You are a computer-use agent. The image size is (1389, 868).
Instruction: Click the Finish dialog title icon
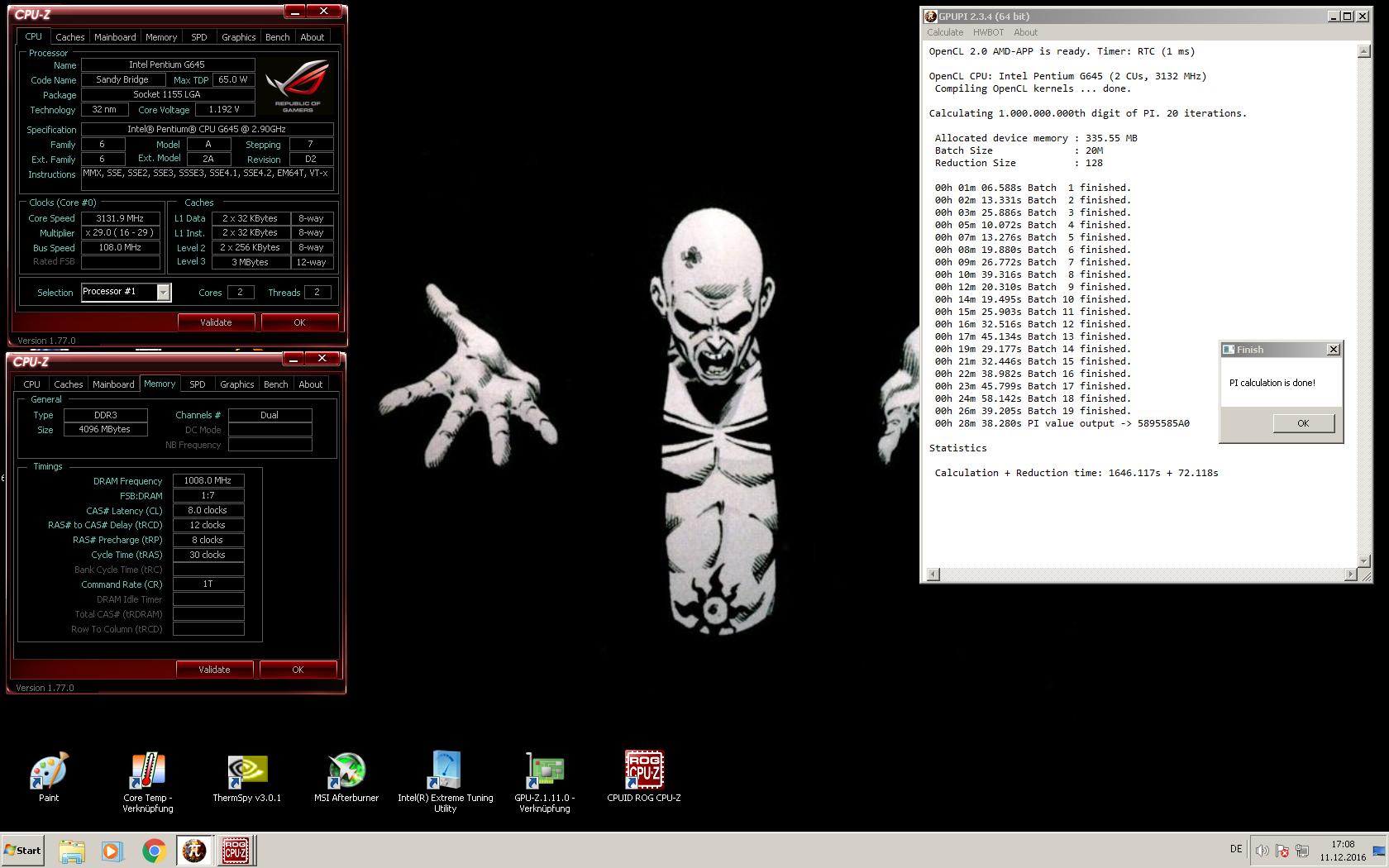coord(1229,350)
